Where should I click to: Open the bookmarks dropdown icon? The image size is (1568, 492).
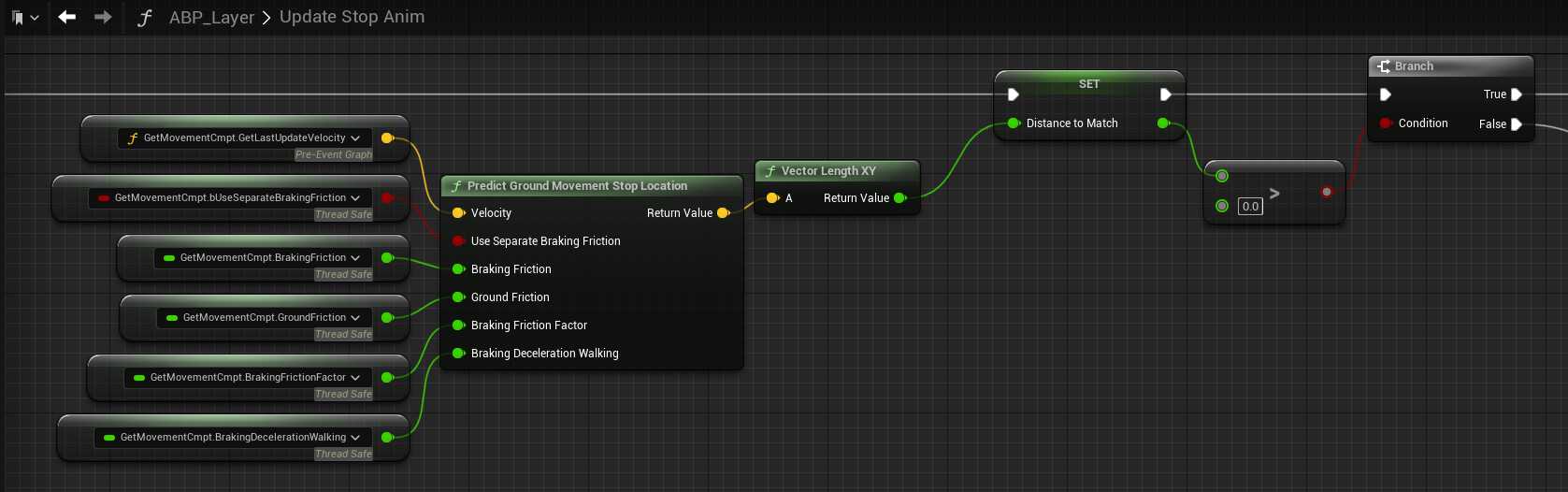point(25,18)
